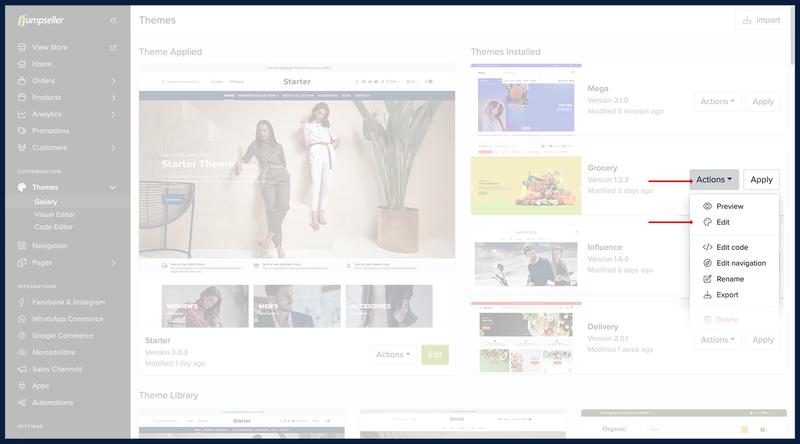The width and height of the screenshot is (800, 444).
Task: Collapse the Themes submenu chevron
Action: click(x=113, y=187)
